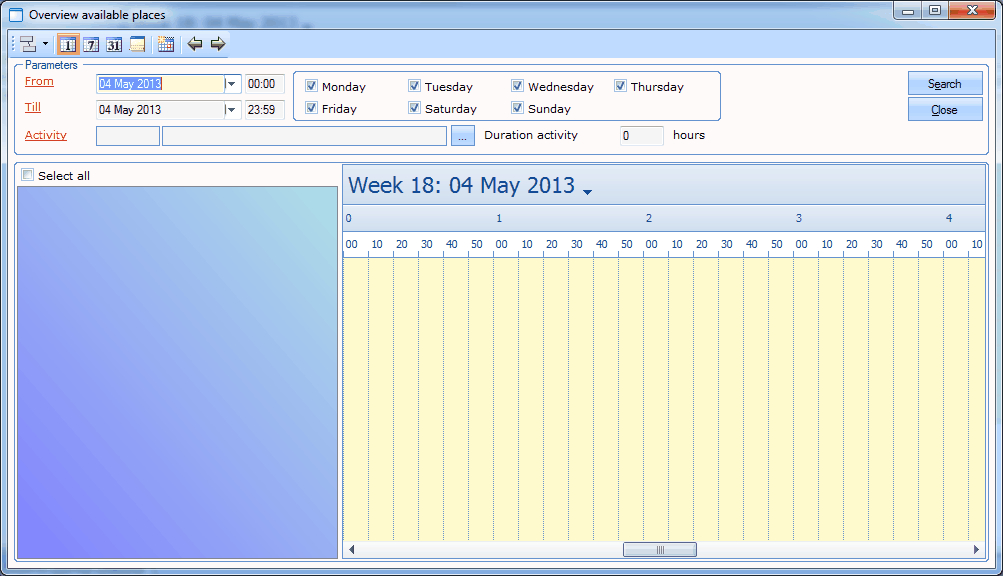Screen dimensions: 1003x576
Task: Enable the Select all checkbox
Action: click(x=28, y=175)
